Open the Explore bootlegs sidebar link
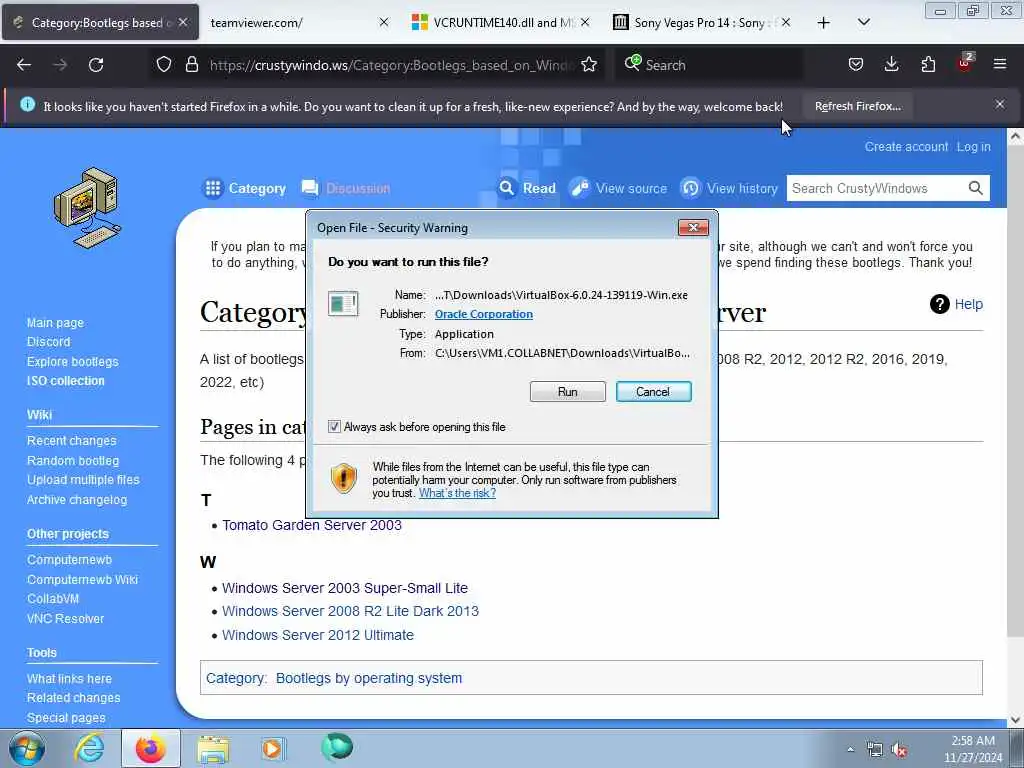Viewport: 1024px width, 768px height. pyautogui.click(x=72, y=361)
